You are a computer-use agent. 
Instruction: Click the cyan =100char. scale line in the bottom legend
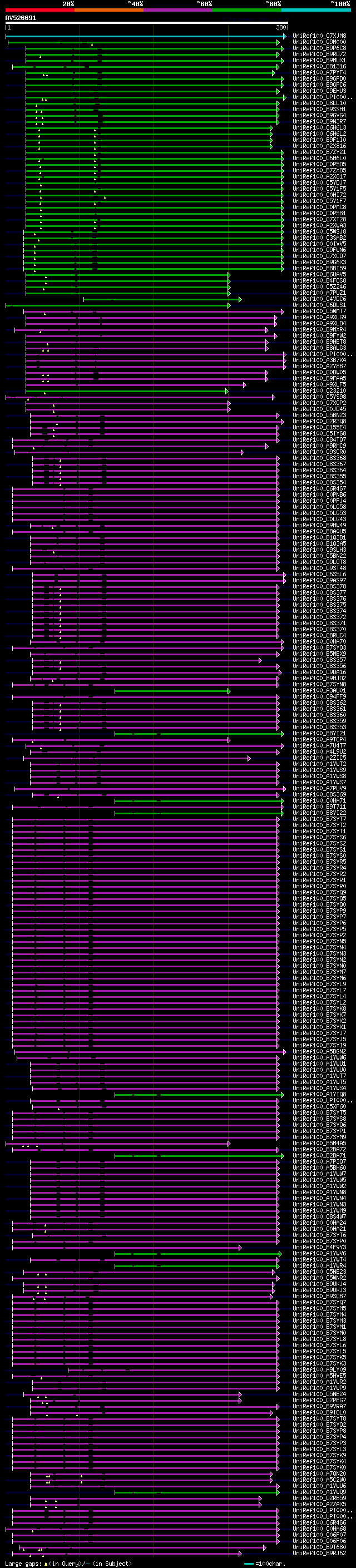(x=248, y=1564)
